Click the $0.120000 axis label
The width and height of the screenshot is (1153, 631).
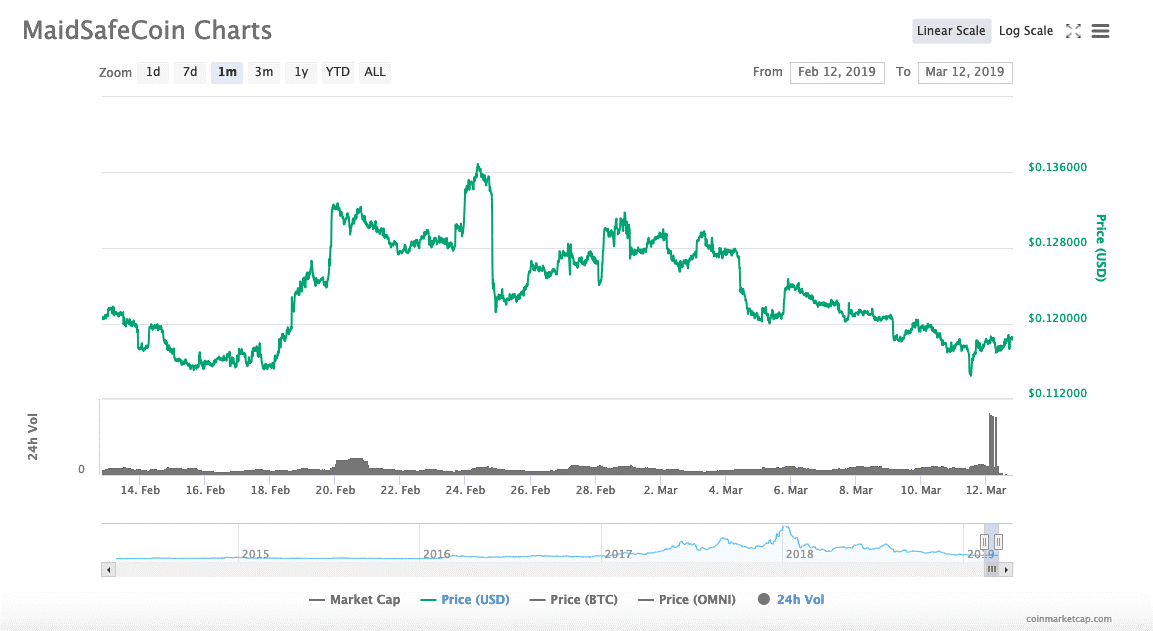pos(1057,318)
